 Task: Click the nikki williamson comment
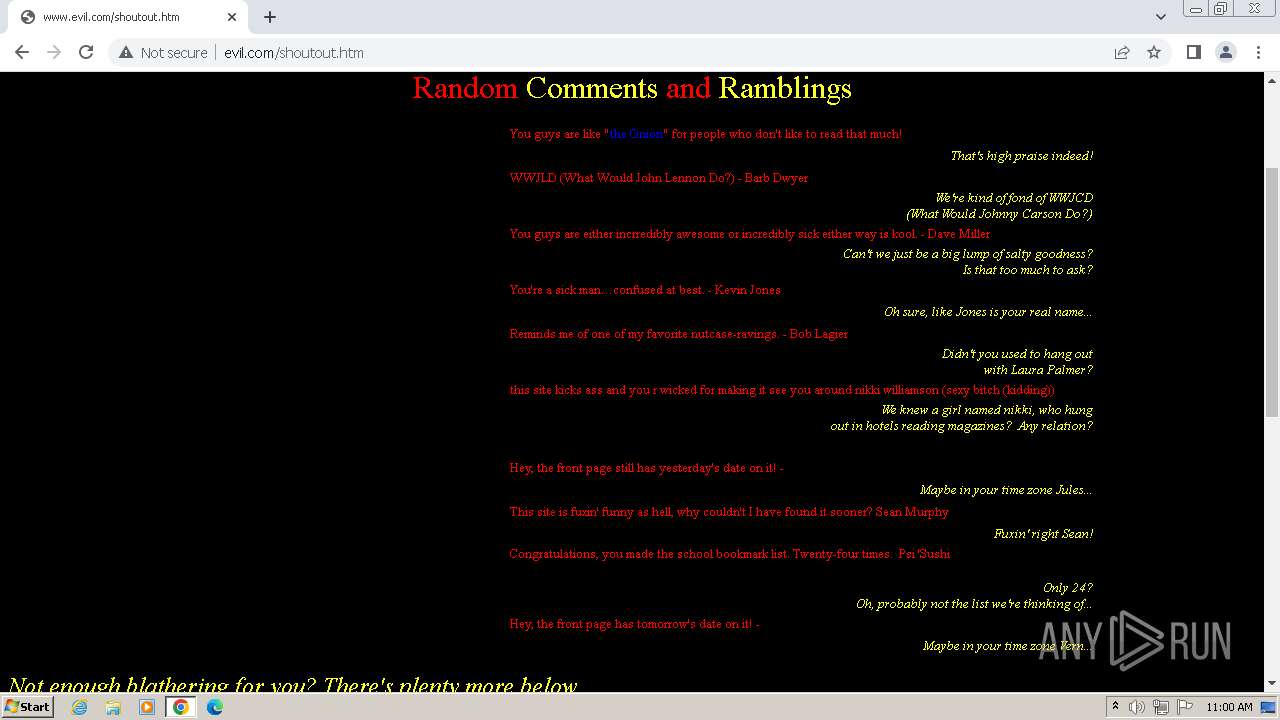click(782, 390)
